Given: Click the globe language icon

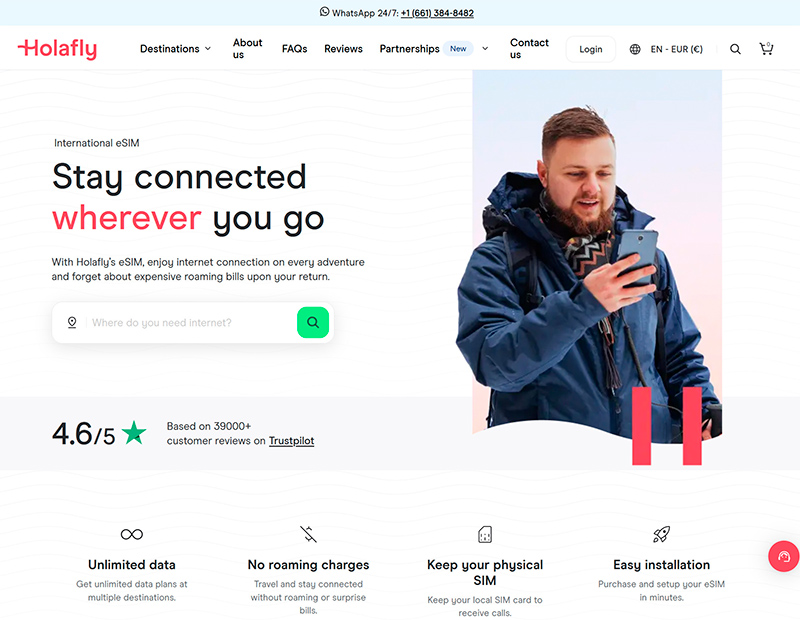Looking at the screenshot, I should pos(635,49).
